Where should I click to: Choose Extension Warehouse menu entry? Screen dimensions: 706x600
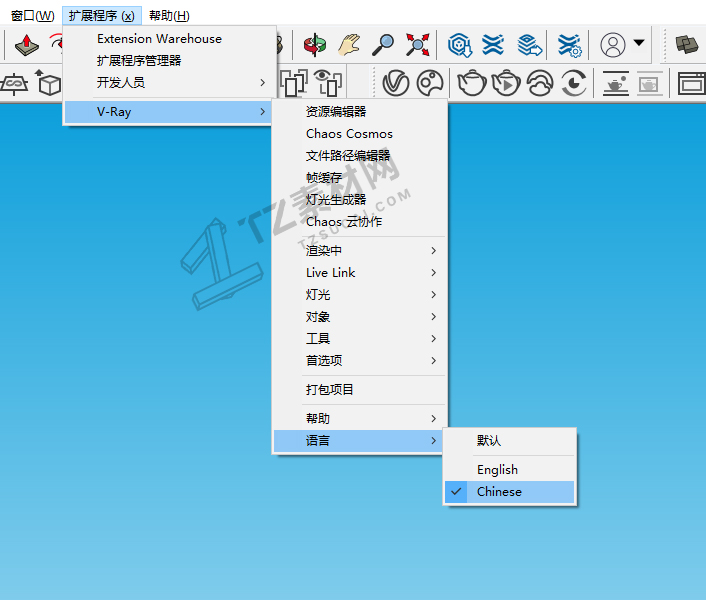point(170,39)
